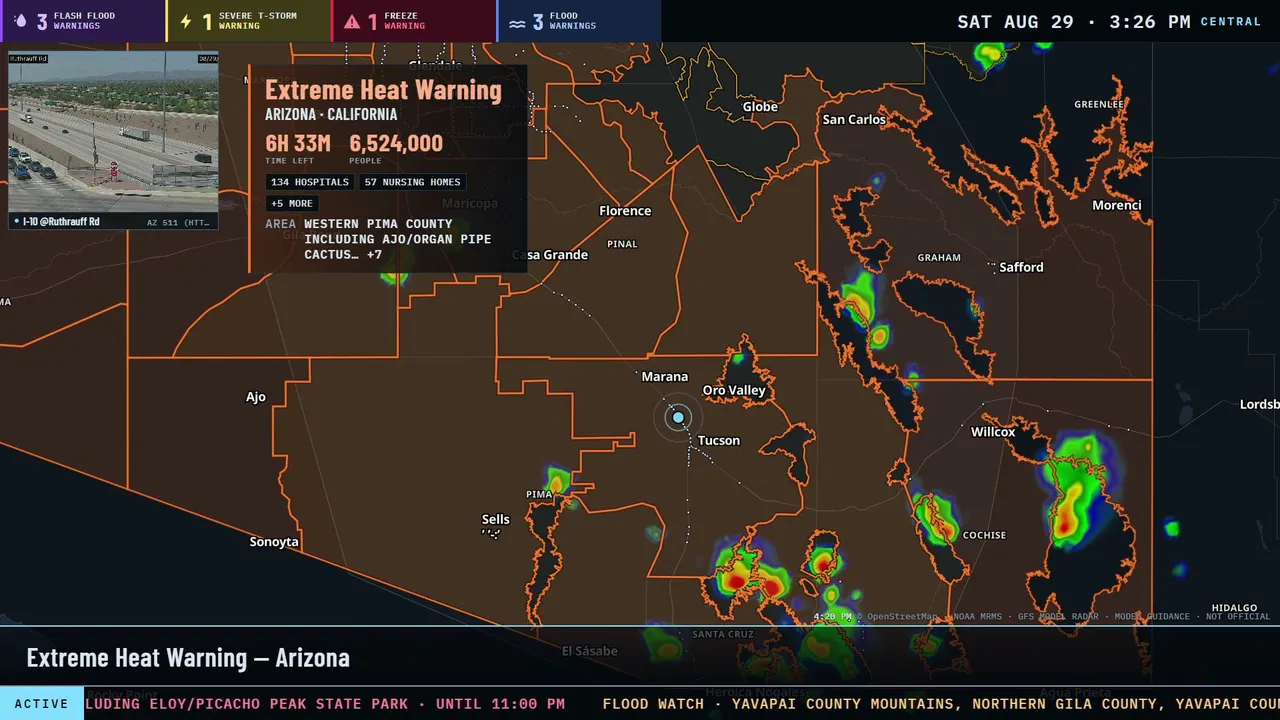Image resolution: width=1280 pixels, height=720 pixels.
Task: Click the Safford city label
Action: click(1021, 267)
